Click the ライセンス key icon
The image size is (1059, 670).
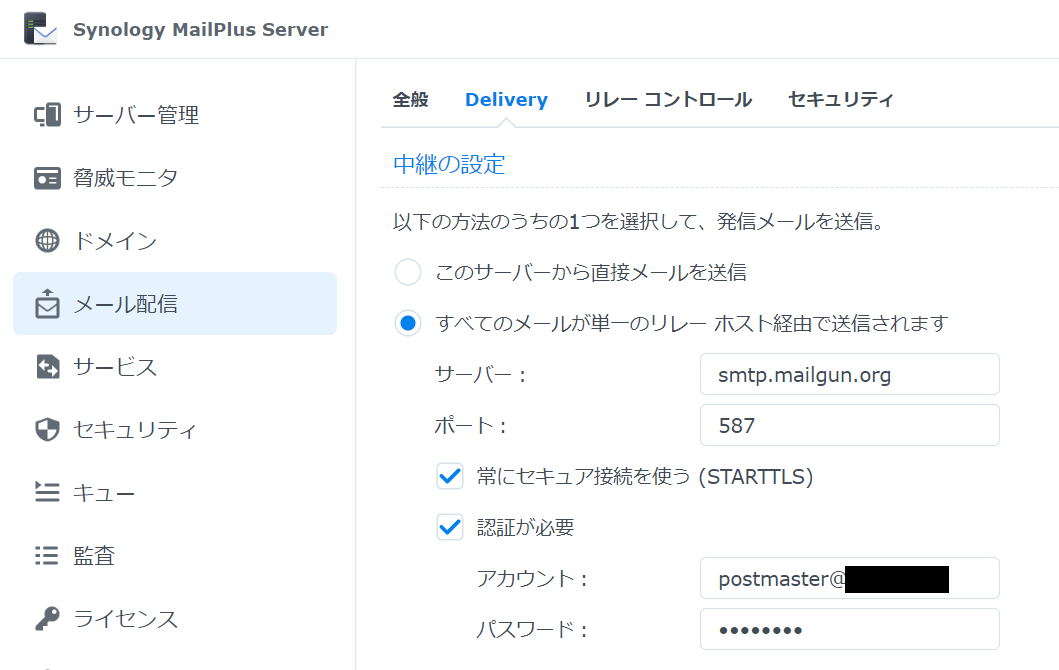pyautogui.click(x=47, y=618)
